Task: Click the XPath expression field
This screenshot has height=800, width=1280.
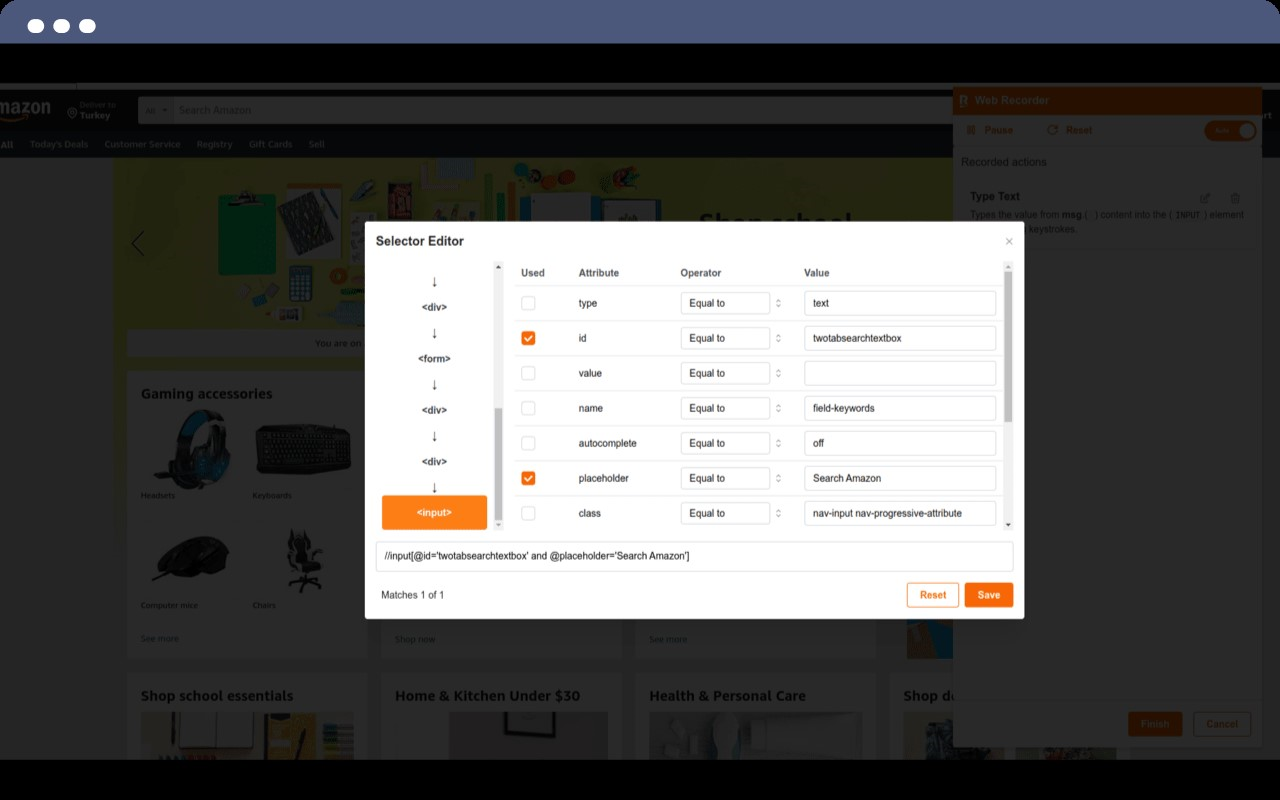Action: pyautogui.click(x=694, y=556)
